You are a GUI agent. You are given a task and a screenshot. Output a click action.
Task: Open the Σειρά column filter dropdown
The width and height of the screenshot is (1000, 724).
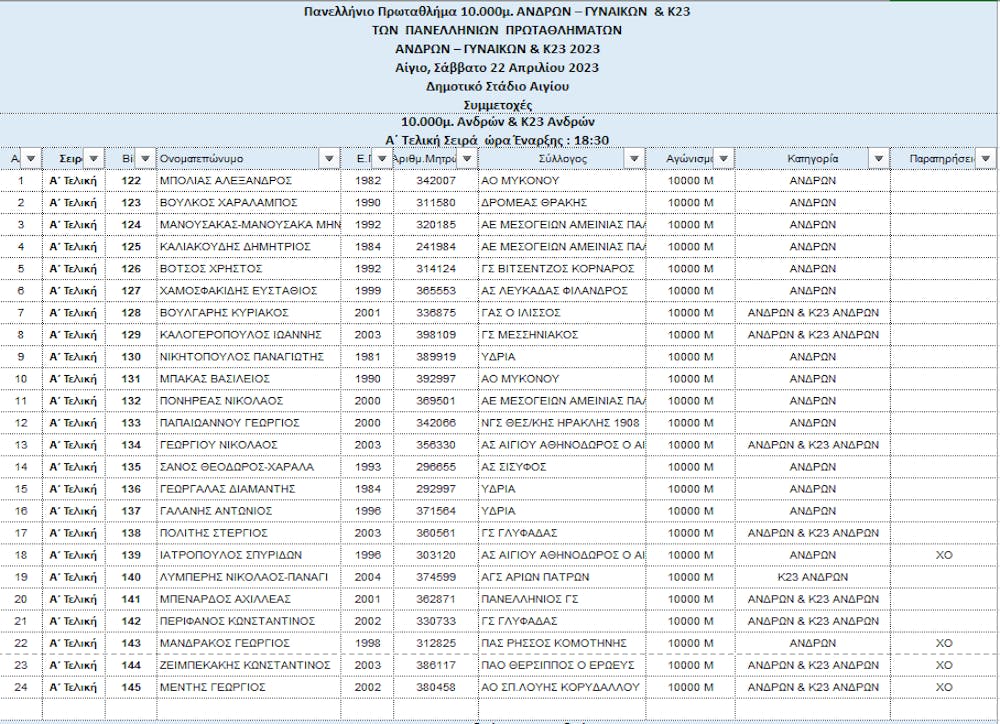pos(92,159)
